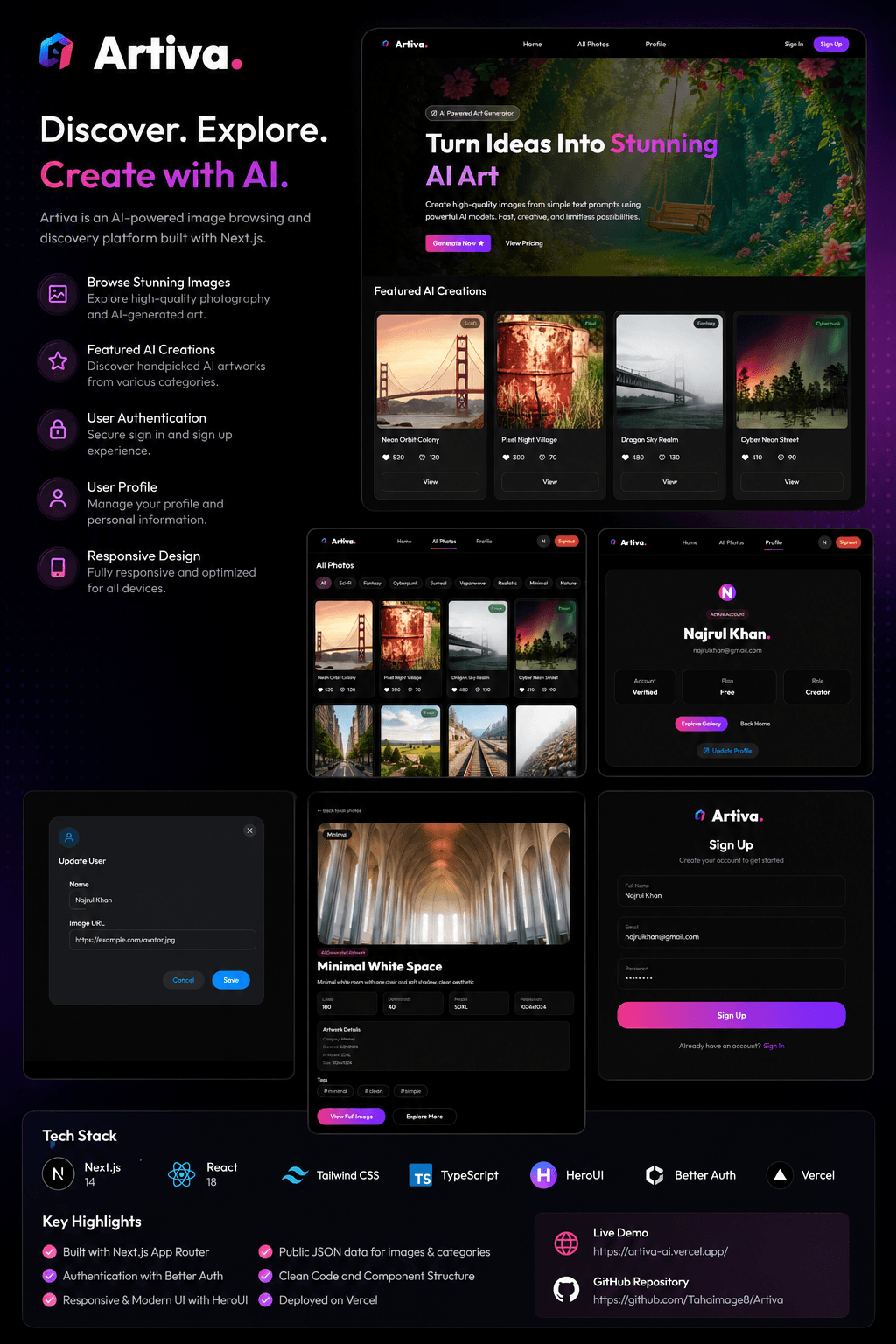The height and width of the screenshot is (1344, 896).
Task: Click the Explore Gallery button on profile
Action: [x=702, y=724]
